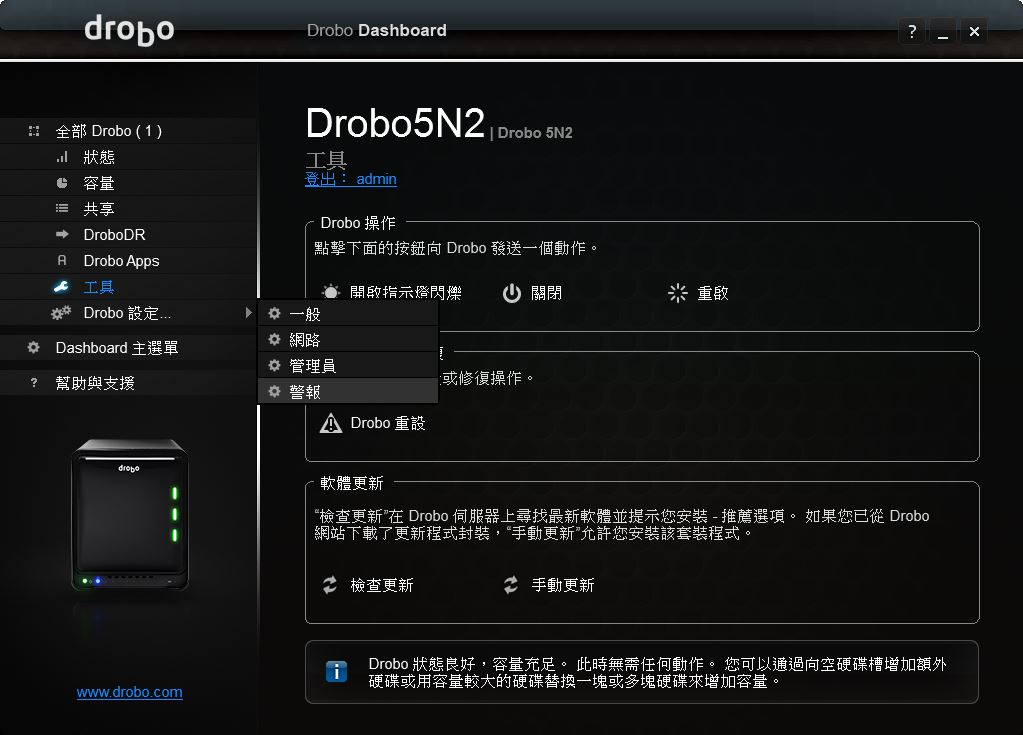Choose 警報 from the settings submenu
Viewport: 1023px width, 735px height.
(x=305, y=392)
